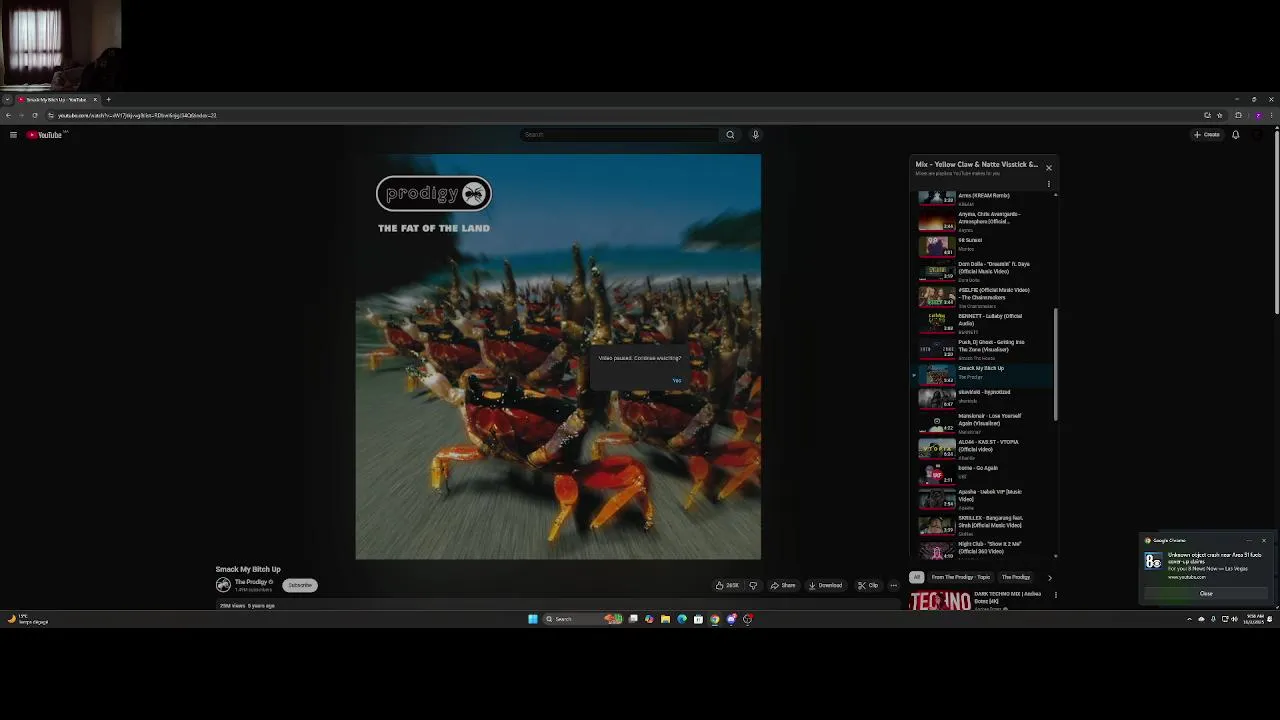Viewport: 1280px width, 720px height.
Task: Open Microsoft Edge from taskbar
Action: (x=682, y=619)
